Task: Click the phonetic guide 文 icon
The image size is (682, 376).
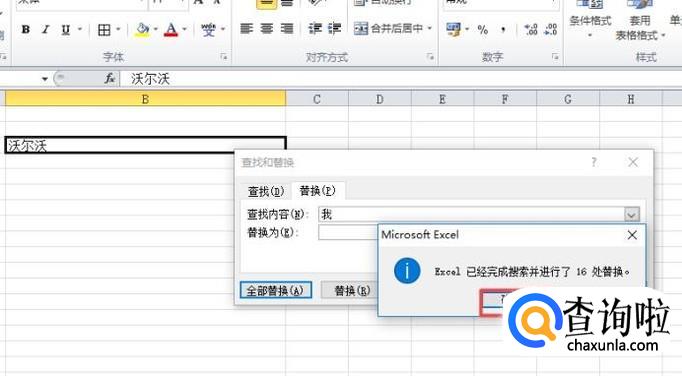Action: click(208, 30)
